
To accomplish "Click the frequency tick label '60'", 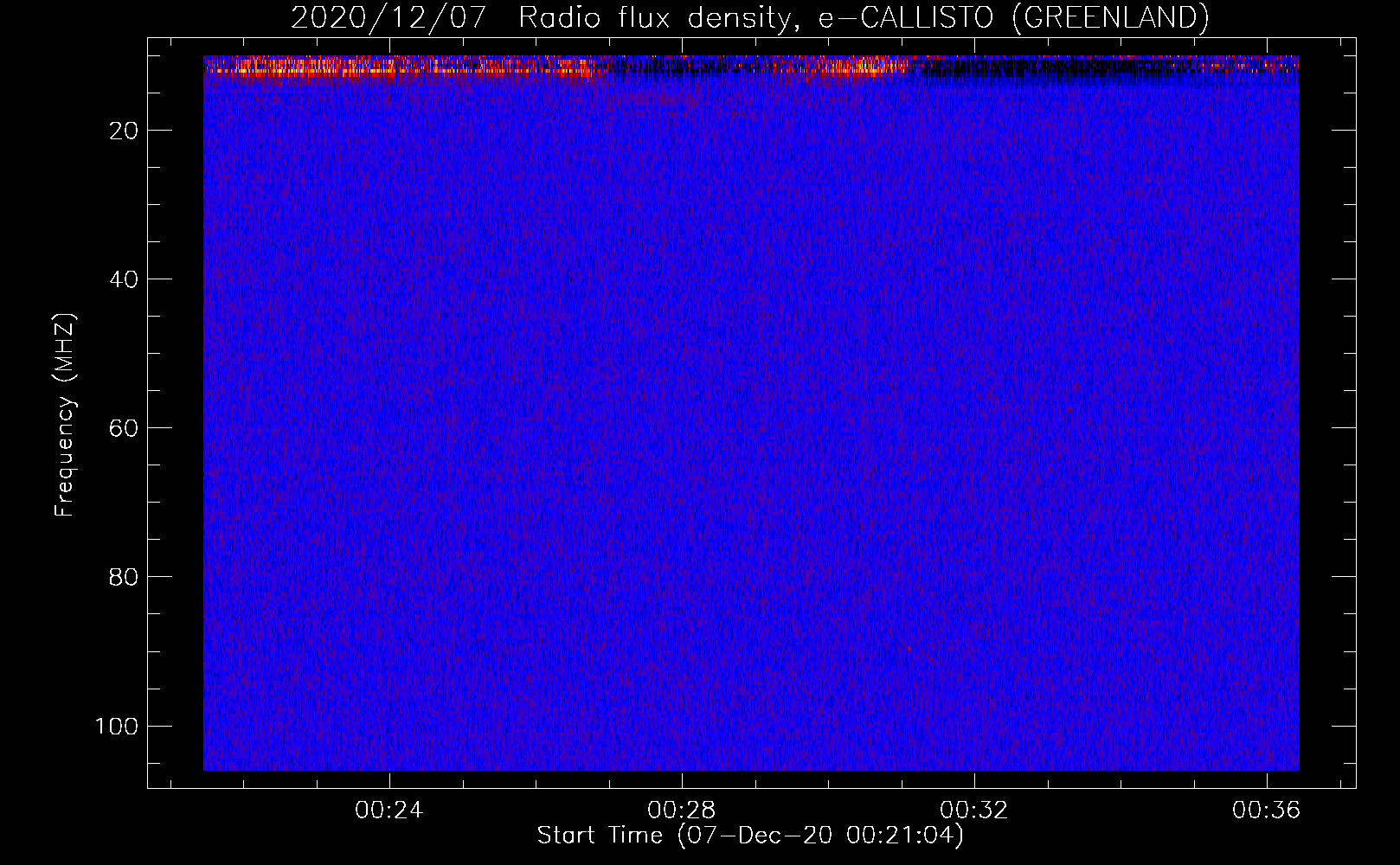I will [x=124, y=428].
